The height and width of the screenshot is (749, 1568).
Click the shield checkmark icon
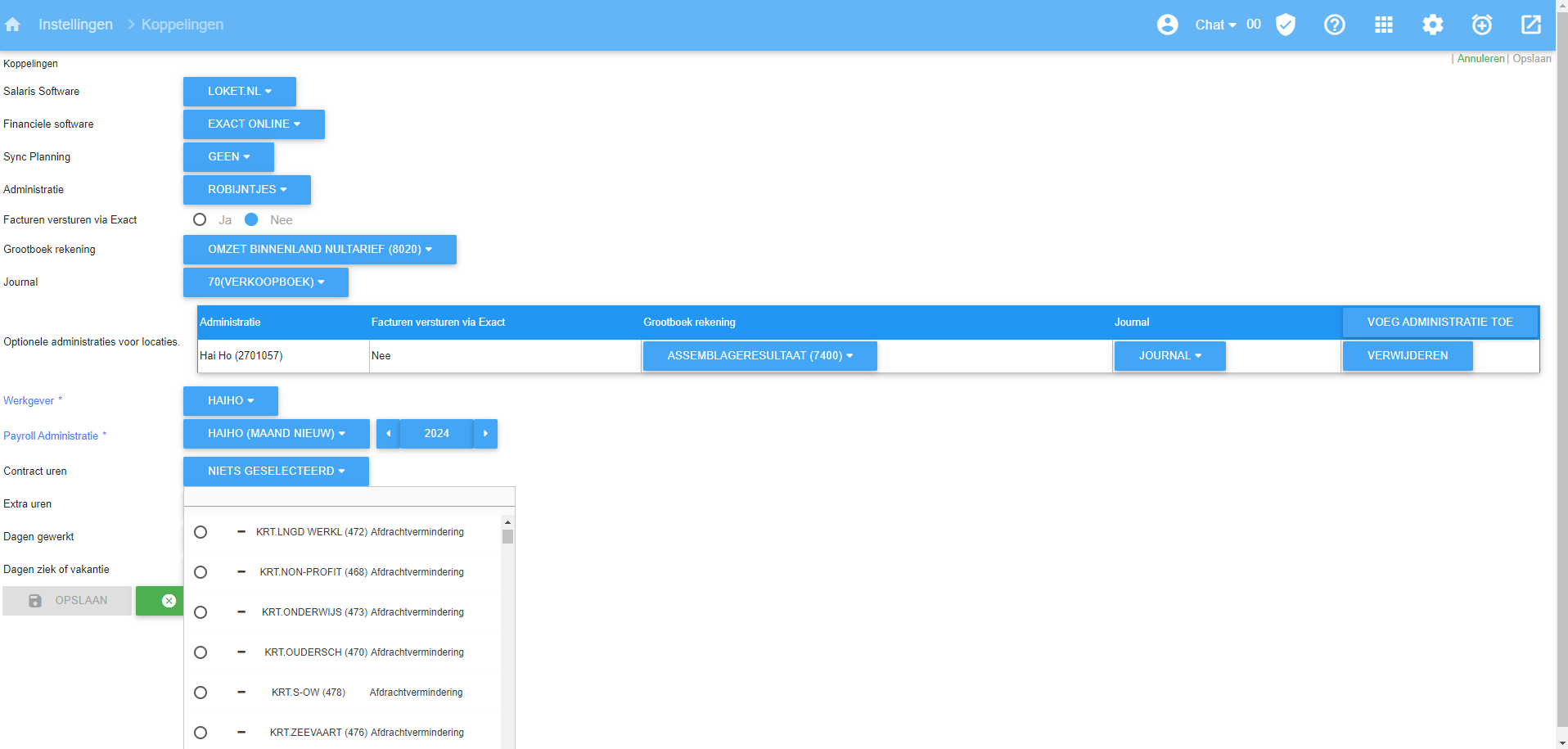(x=1286, y=25)
